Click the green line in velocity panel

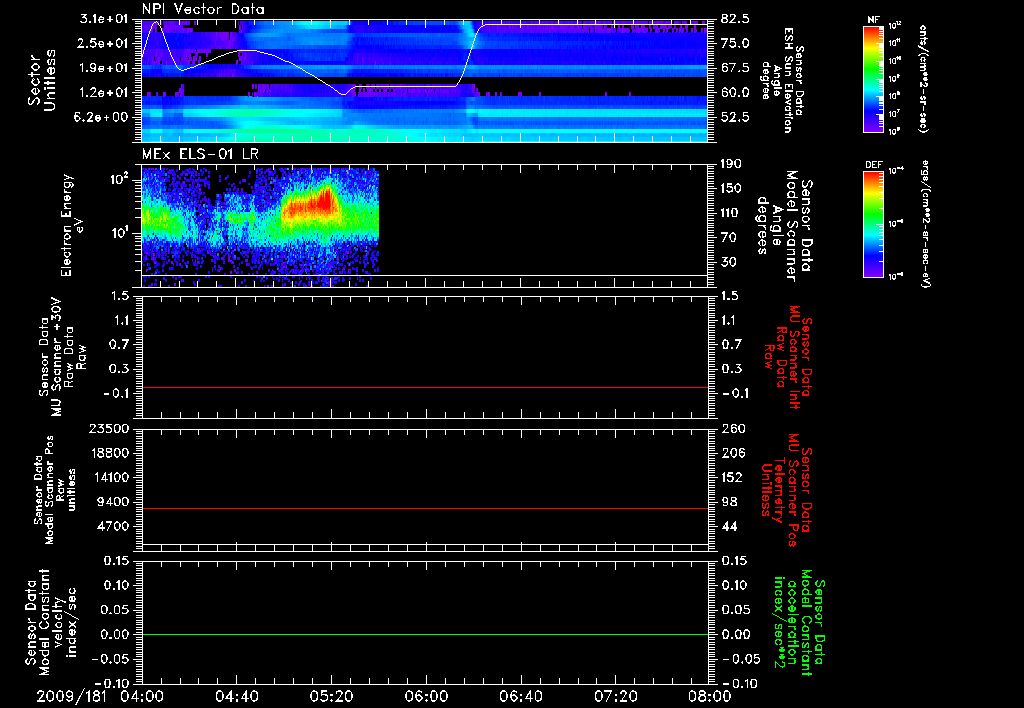click(x=424, y=634)
